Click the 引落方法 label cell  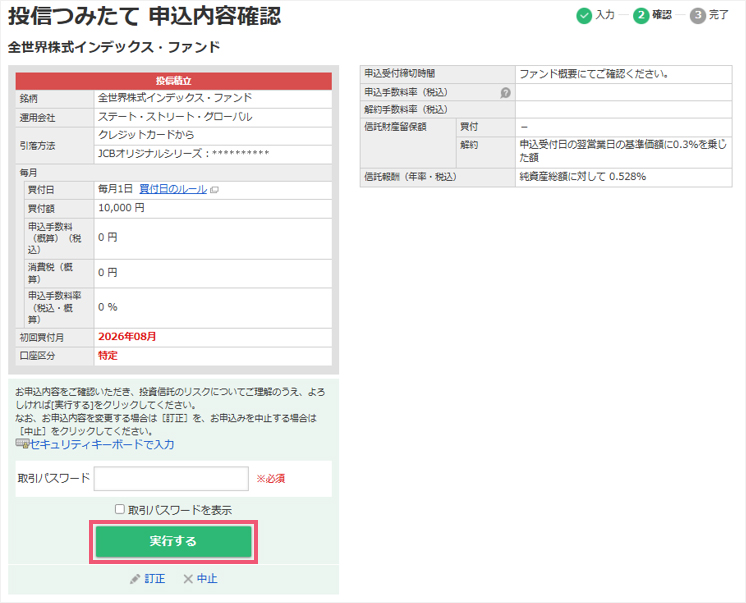pos(55,146)
